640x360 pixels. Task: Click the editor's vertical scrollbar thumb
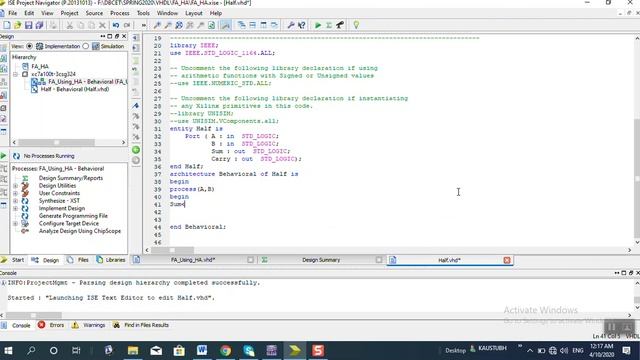pos(636,178)
